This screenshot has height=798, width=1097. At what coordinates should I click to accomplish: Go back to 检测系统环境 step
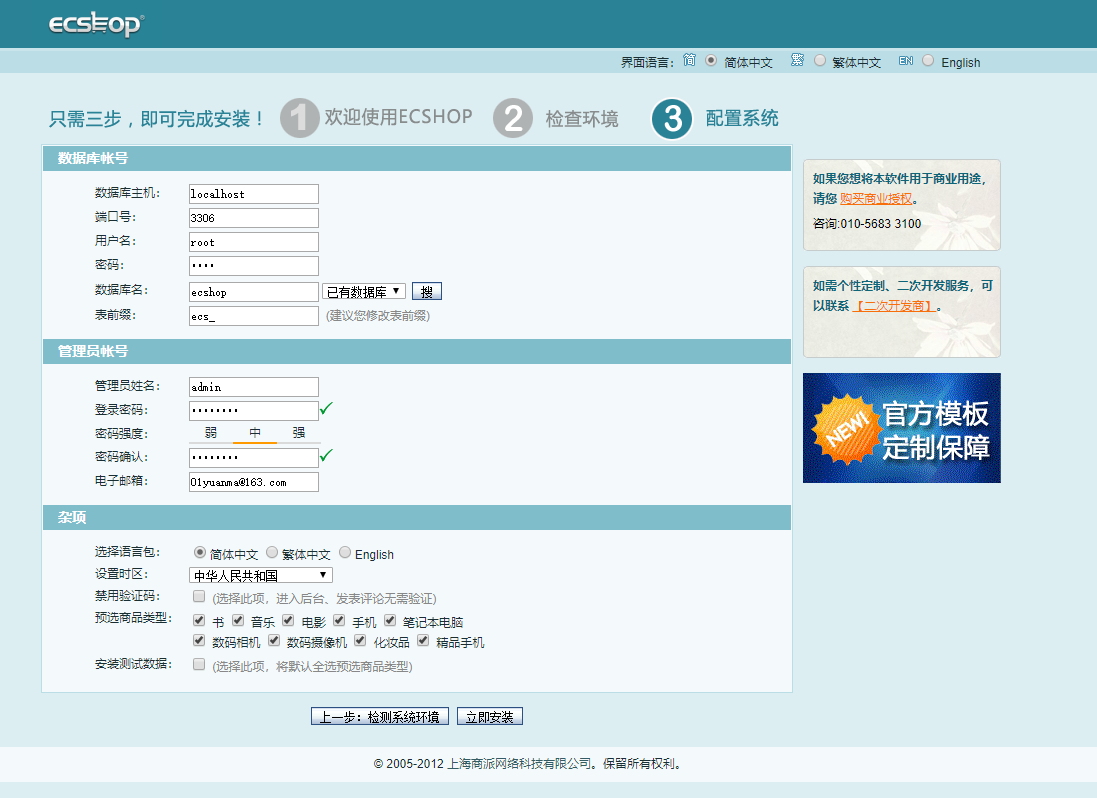(x=380, y=717)
